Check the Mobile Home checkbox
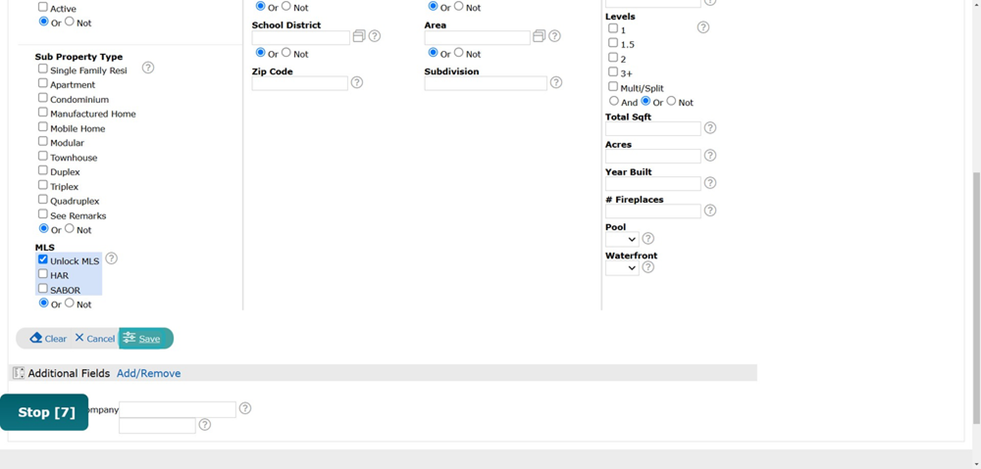The width and height of the screenshot is (981, 469). 43,126
